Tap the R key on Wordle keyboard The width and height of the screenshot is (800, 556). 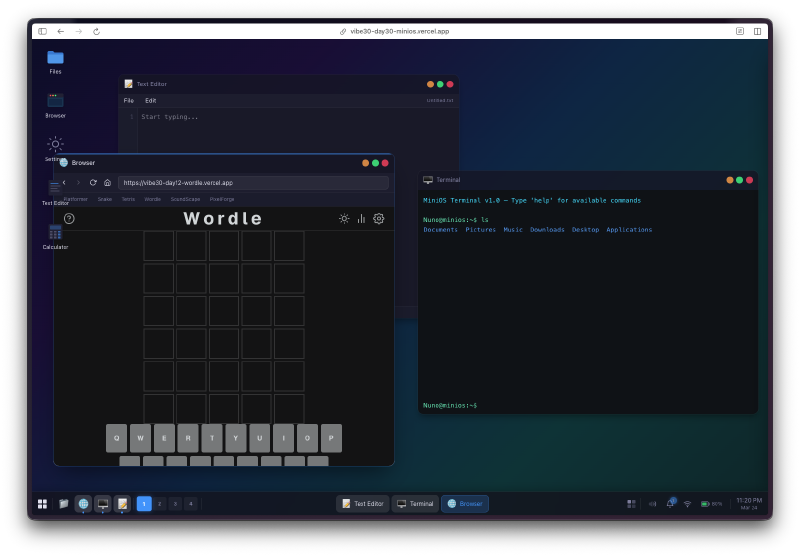188,438
